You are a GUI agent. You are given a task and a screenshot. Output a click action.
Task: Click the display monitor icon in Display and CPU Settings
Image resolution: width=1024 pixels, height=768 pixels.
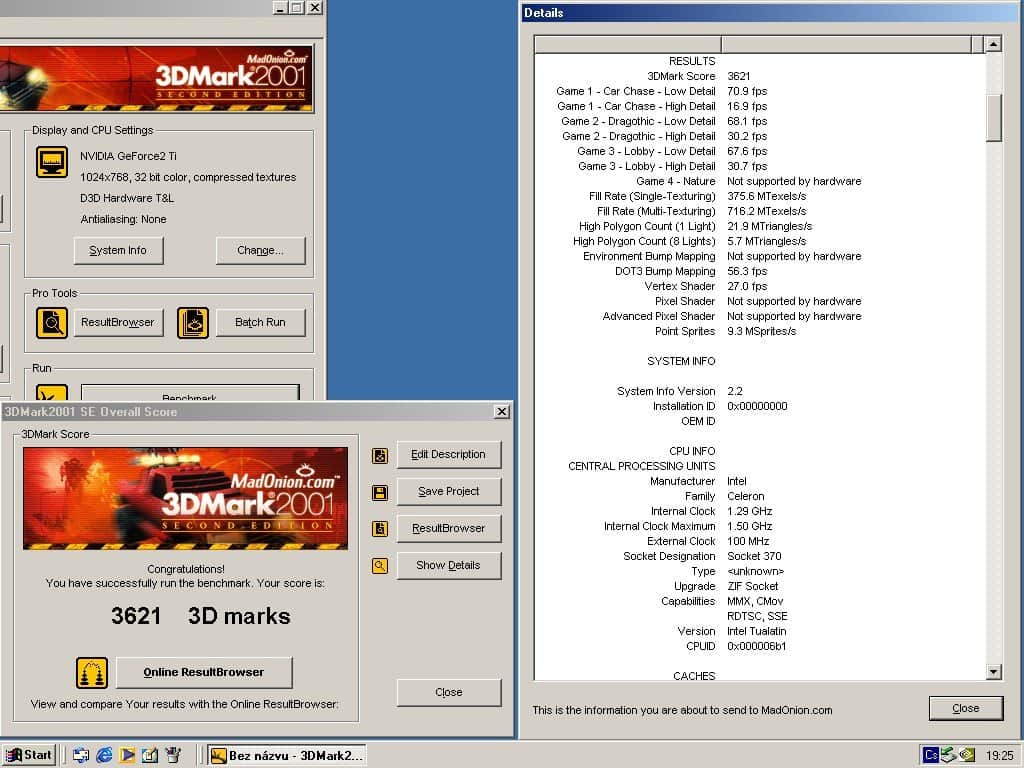tap(52, 162)
